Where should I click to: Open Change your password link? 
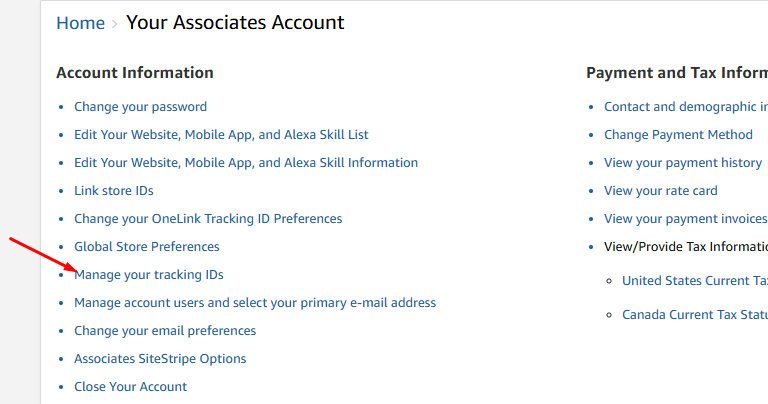click(x=141, y=107)
